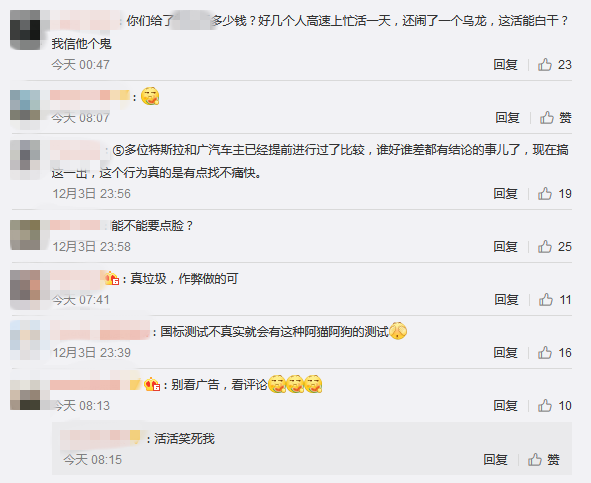Screen dimensions: 591x483
Task: Like the comment with 23 likes
Action: [554, 65]
